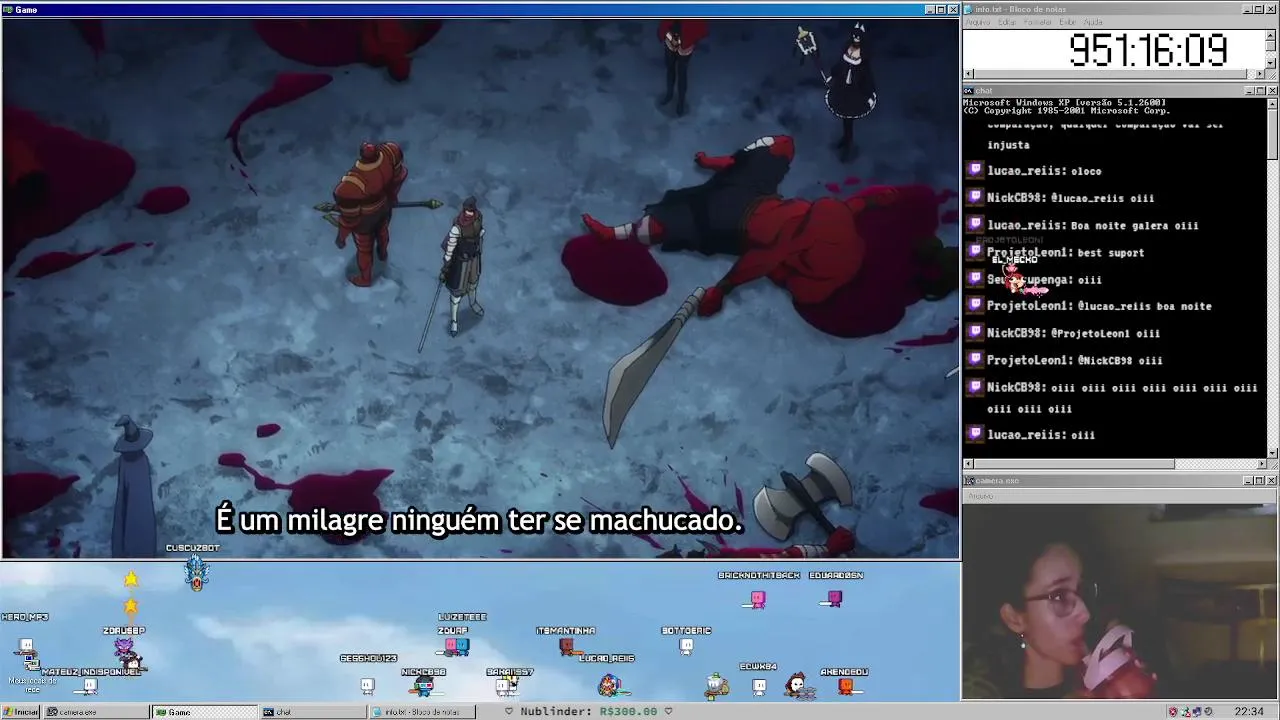Screen dimensions: 1280x720
Task: Click the right arrow of info.txt horizontal scrollbar
Action: pos(1261,74)
